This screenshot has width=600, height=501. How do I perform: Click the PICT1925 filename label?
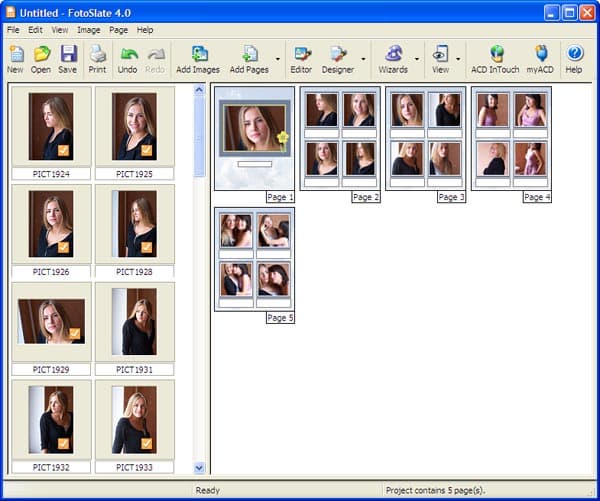[x=134, y=174]
